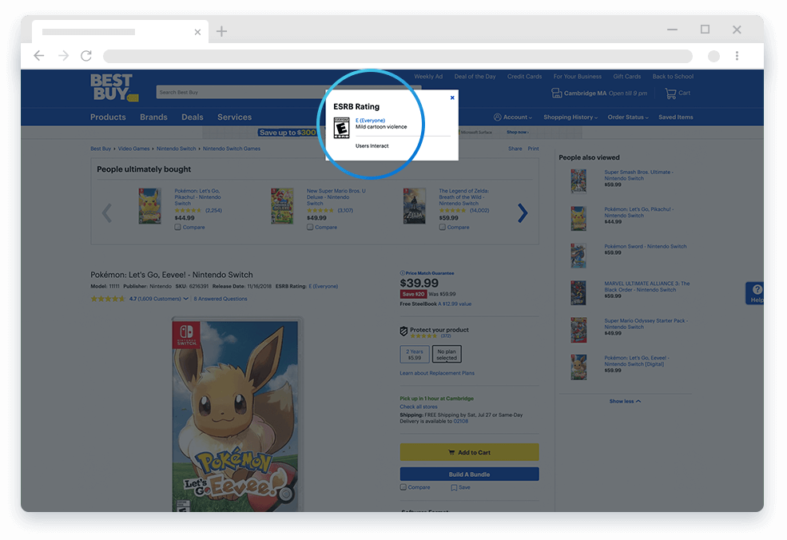The image size is (787, 540).
Task: Click the Save bookmark icon
Action: coord(454,487)
